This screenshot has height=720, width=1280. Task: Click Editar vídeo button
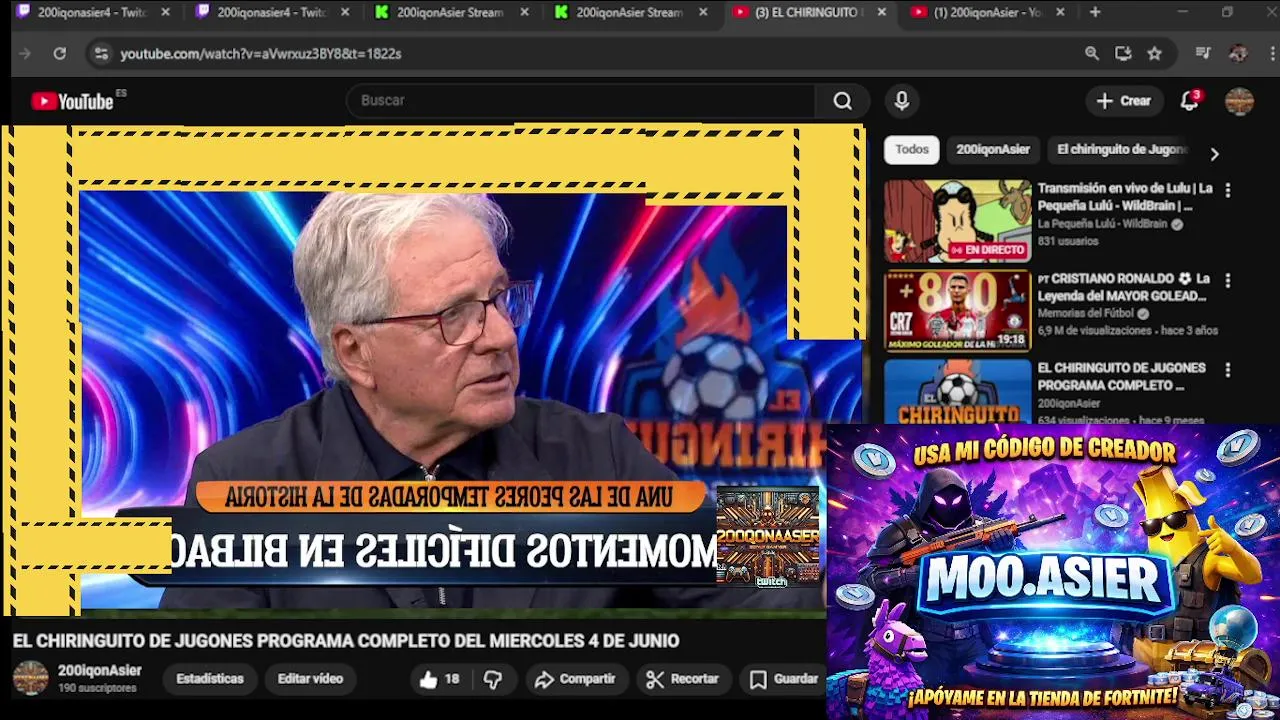coord(310,679)
